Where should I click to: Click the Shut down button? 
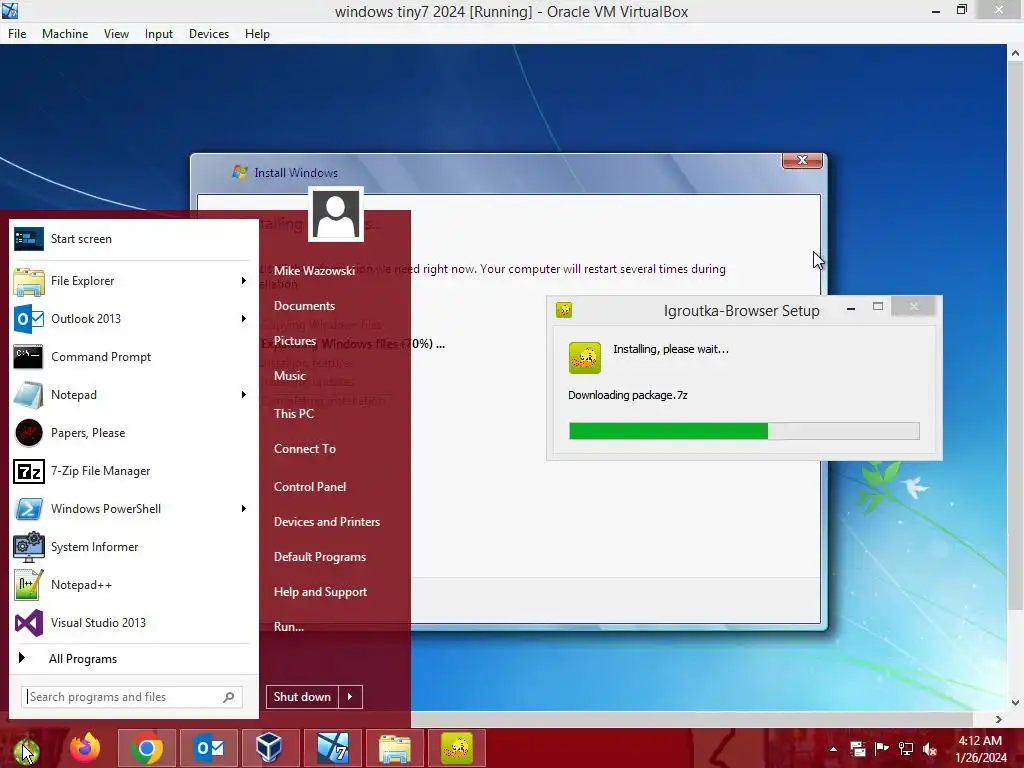tap(302, 697)
